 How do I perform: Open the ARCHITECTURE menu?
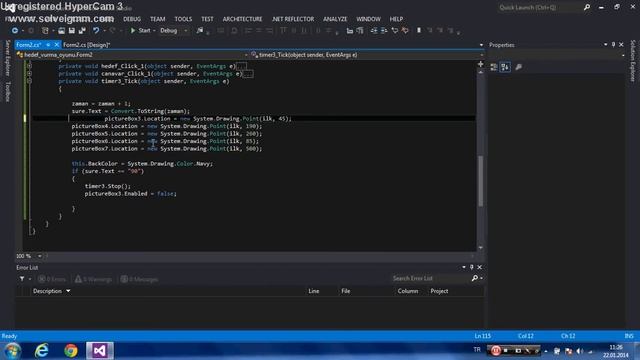[x=242, y=19]
